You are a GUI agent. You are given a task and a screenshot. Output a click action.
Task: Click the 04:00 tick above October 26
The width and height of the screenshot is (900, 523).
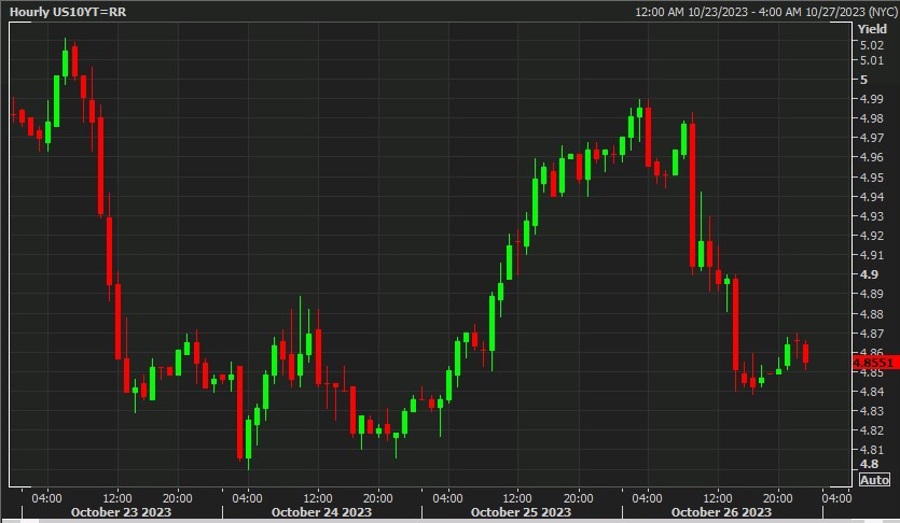click(x=647, y=498)
